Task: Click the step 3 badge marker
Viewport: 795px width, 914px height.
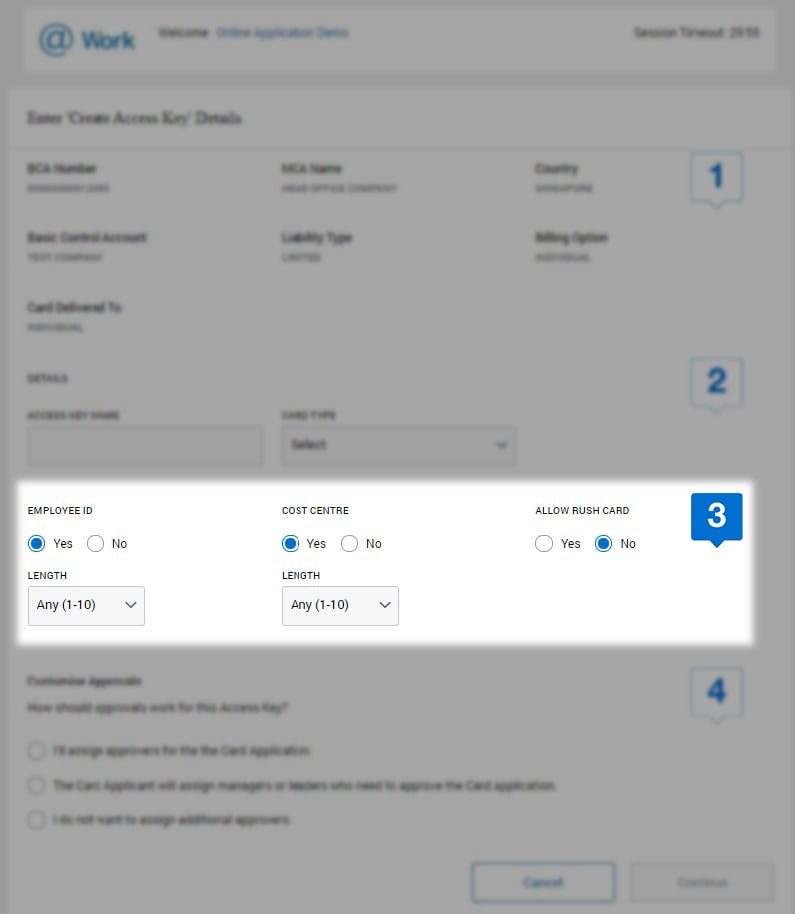Action: click(x=716, y=516)
